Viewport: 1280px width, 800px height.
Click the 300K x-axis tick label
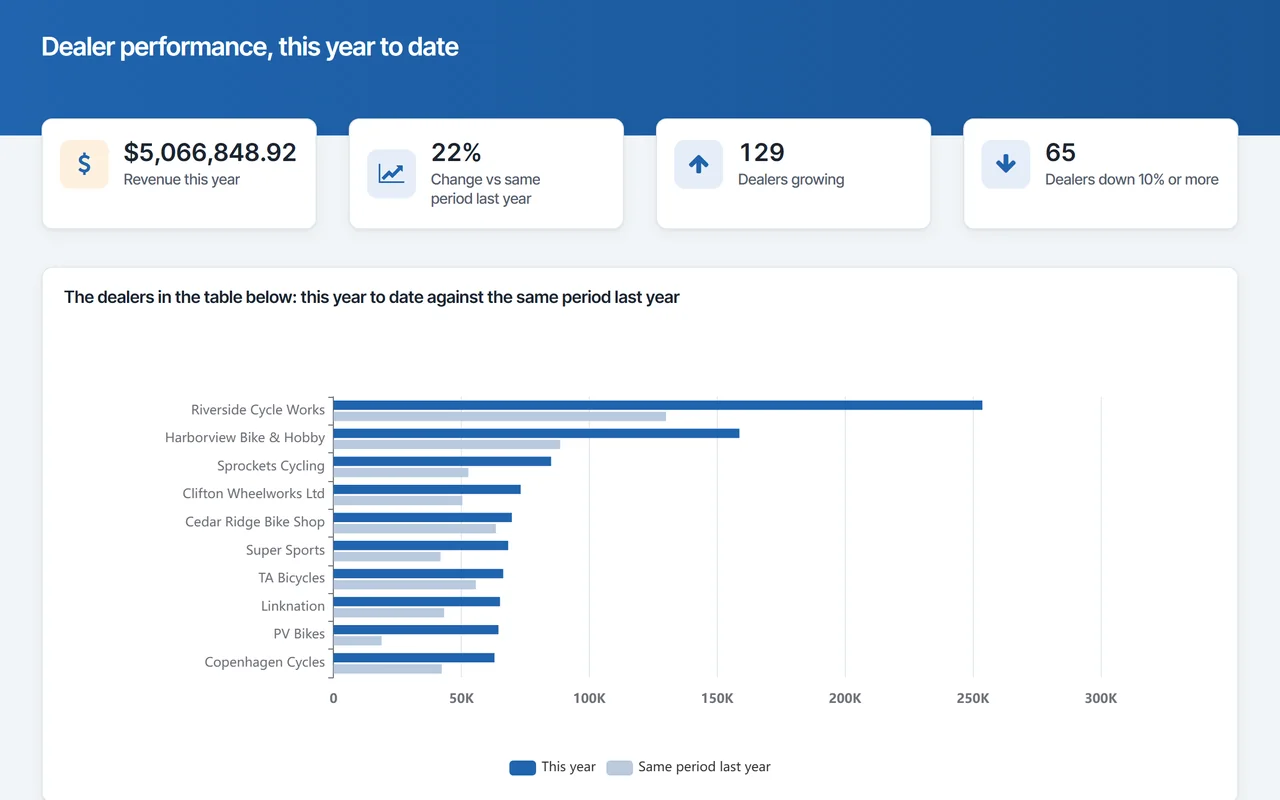[x=1101, y=699]
